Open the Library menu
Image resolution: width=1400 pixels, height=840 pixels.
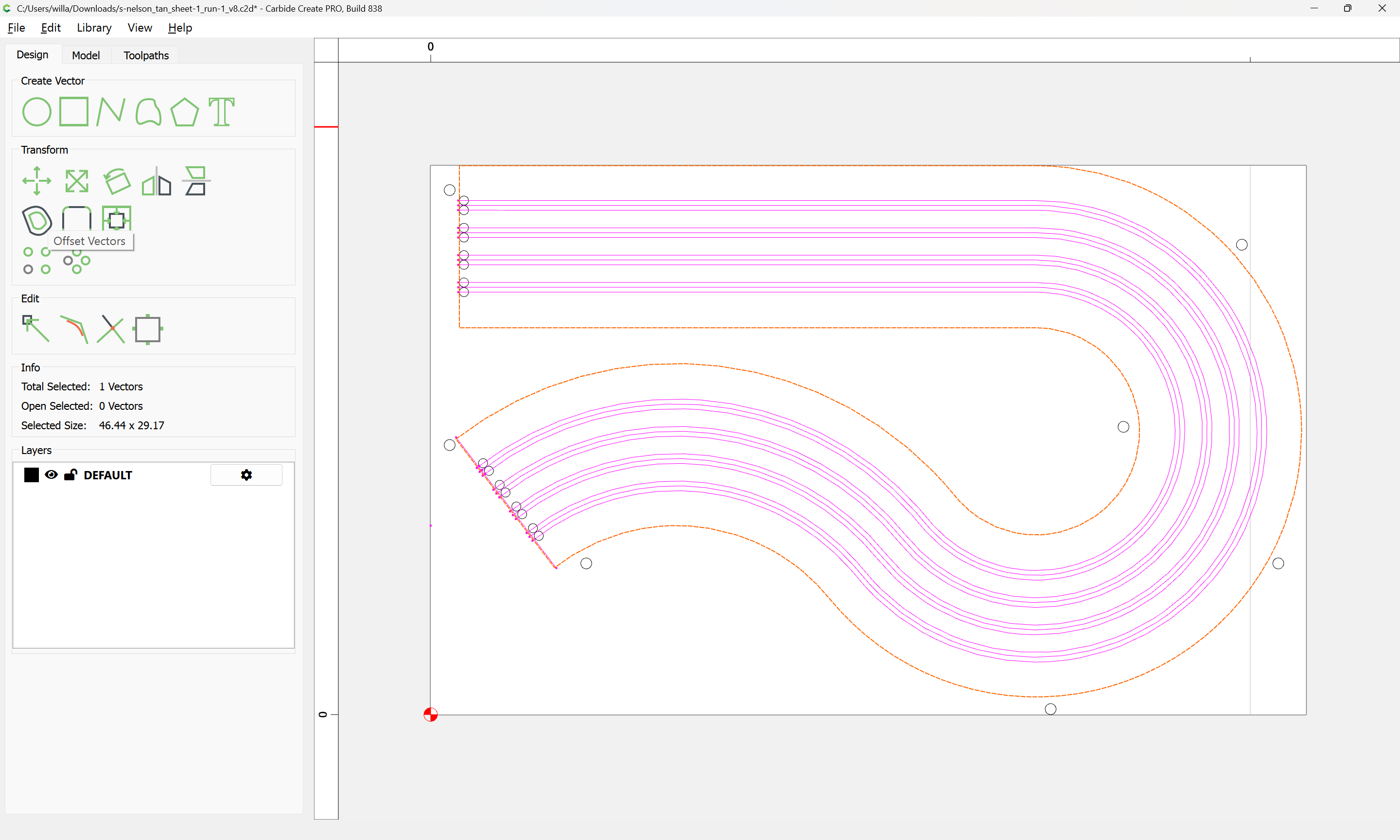coord(94,28)
